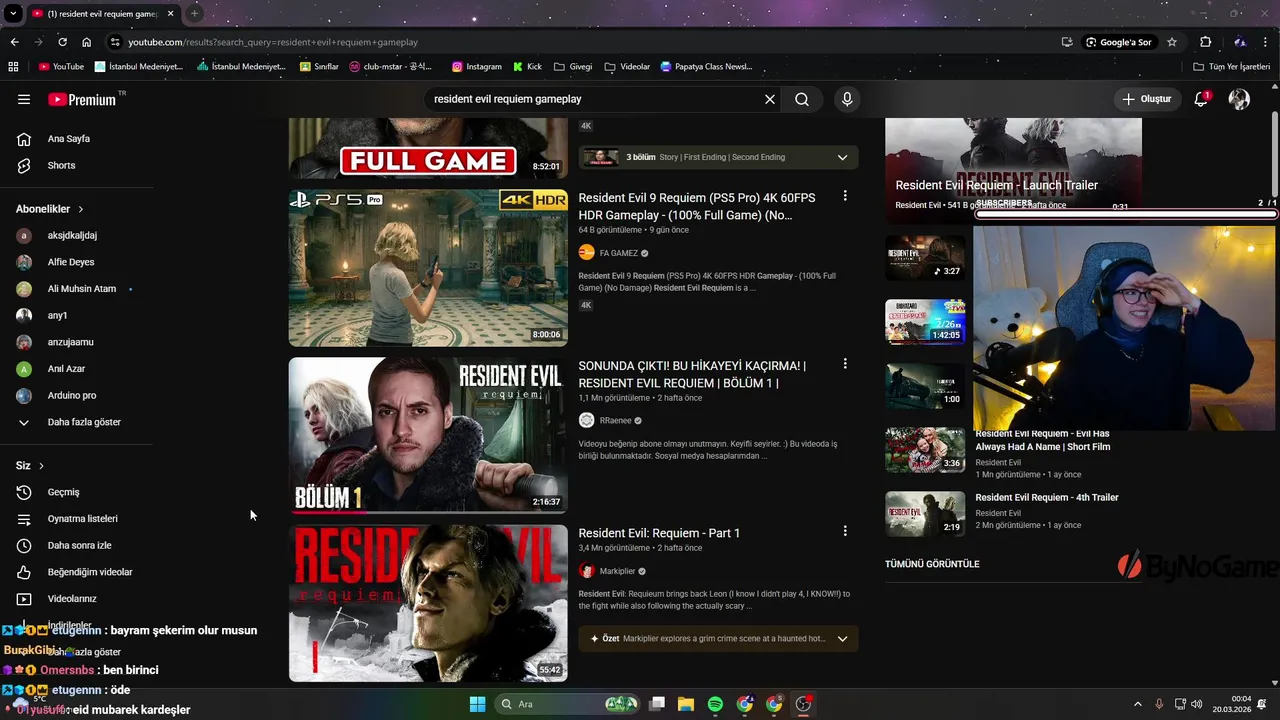Click the taskbar Ara search box
Image resolution: width=1280 pixels, height=720 pixels.
568,704
